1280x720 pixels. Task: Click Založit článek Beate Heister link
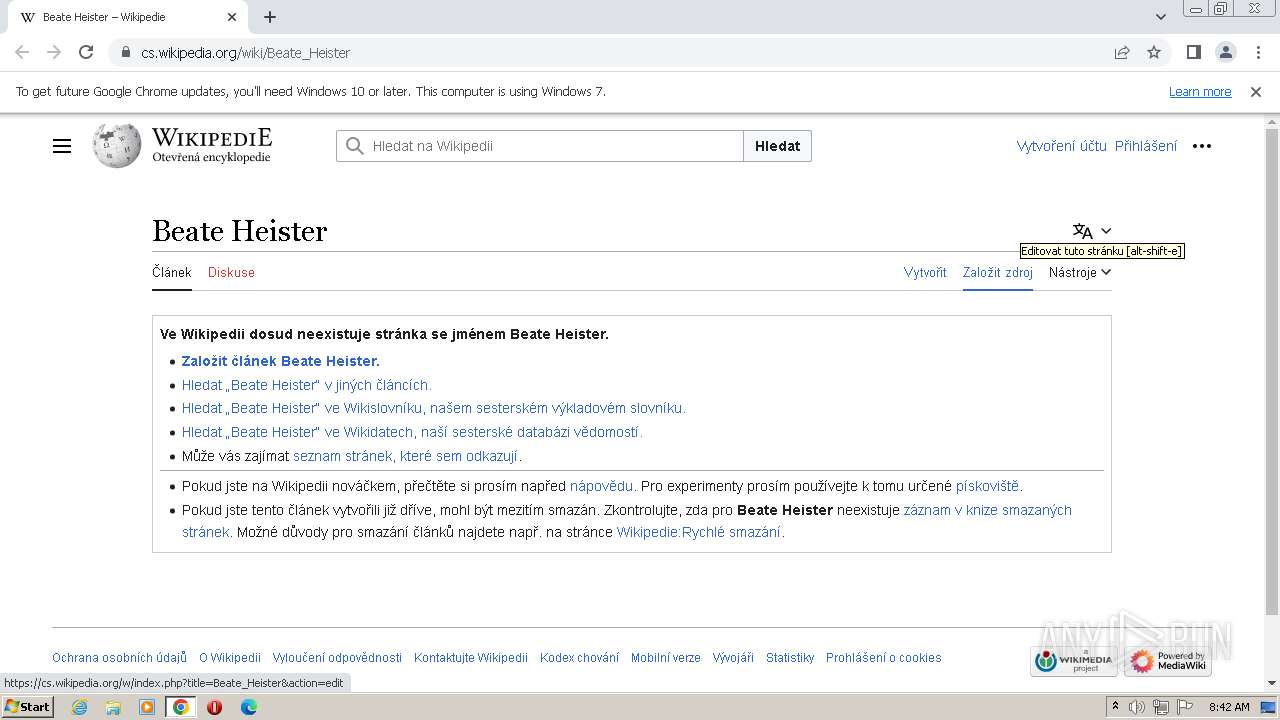click(x=280, y=361)
